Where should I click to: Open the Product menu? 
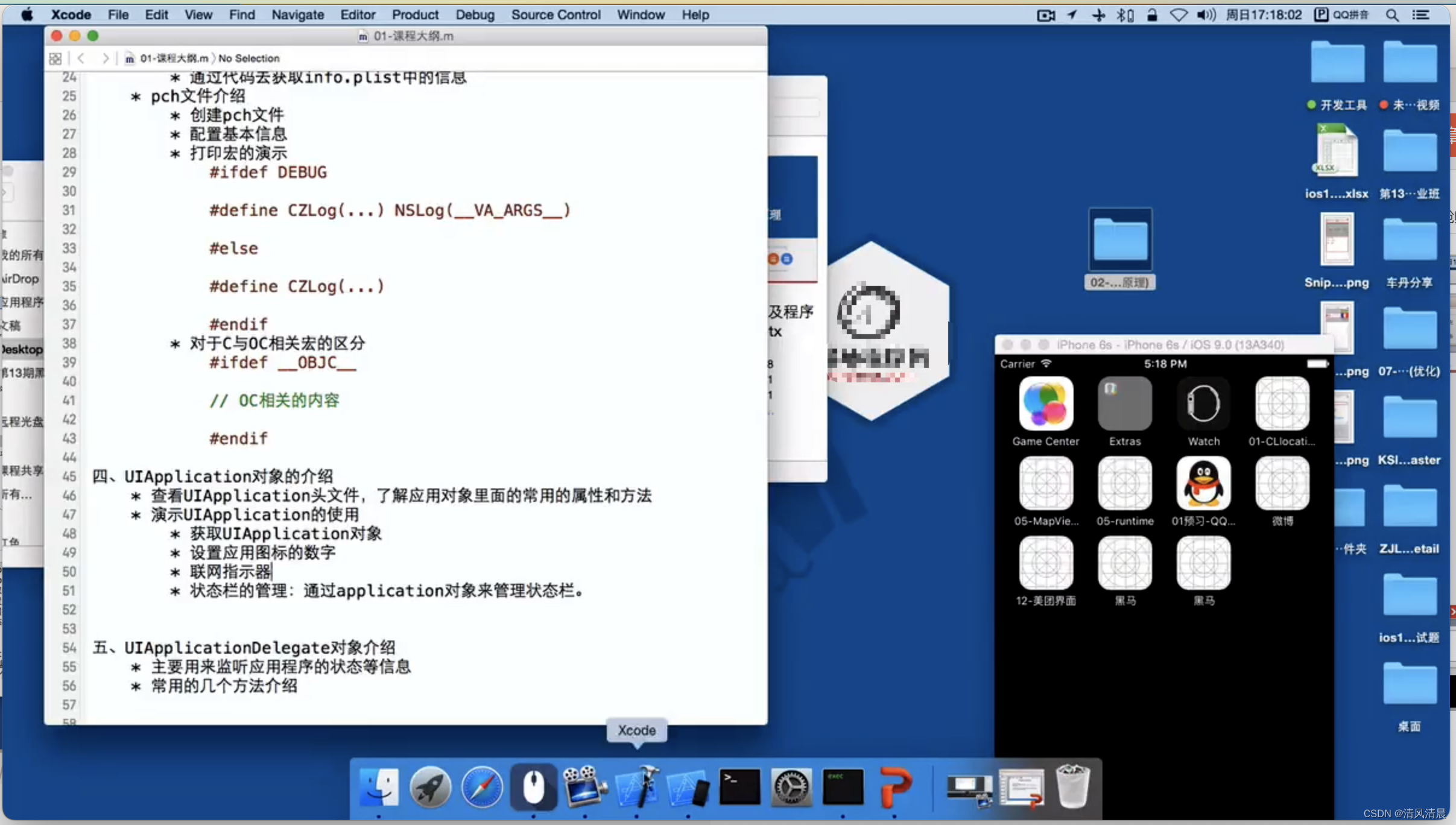pyautogui.click(x=415, y=14)
